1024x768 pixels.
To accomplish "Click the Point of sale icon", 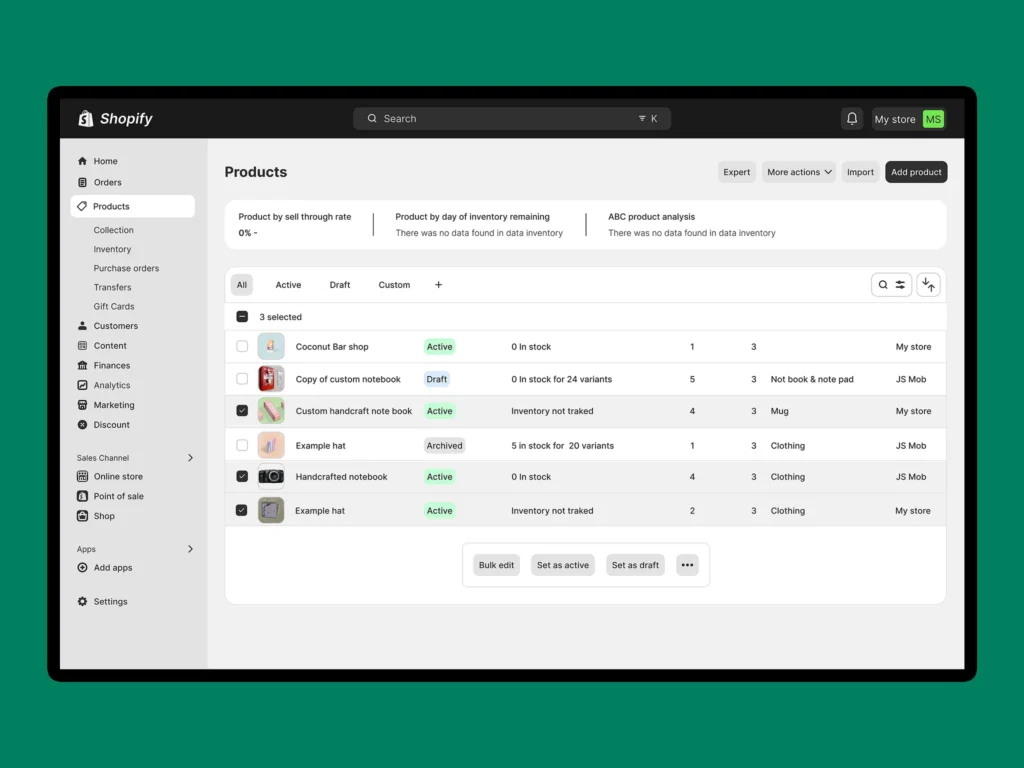I will 82,496.
